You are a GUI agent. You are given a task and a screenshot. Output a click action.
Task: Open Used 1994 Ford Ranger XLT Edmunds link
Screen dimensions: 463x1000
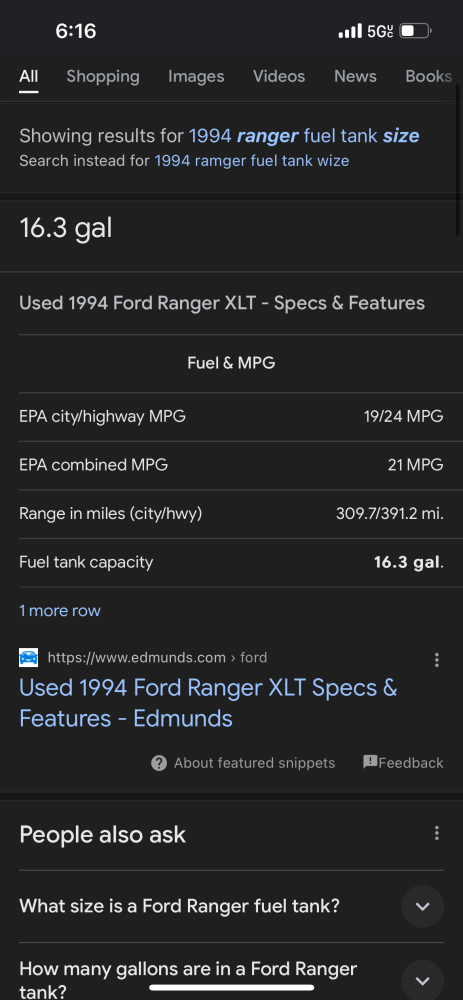pyautogui.click(x=208, y=703)
